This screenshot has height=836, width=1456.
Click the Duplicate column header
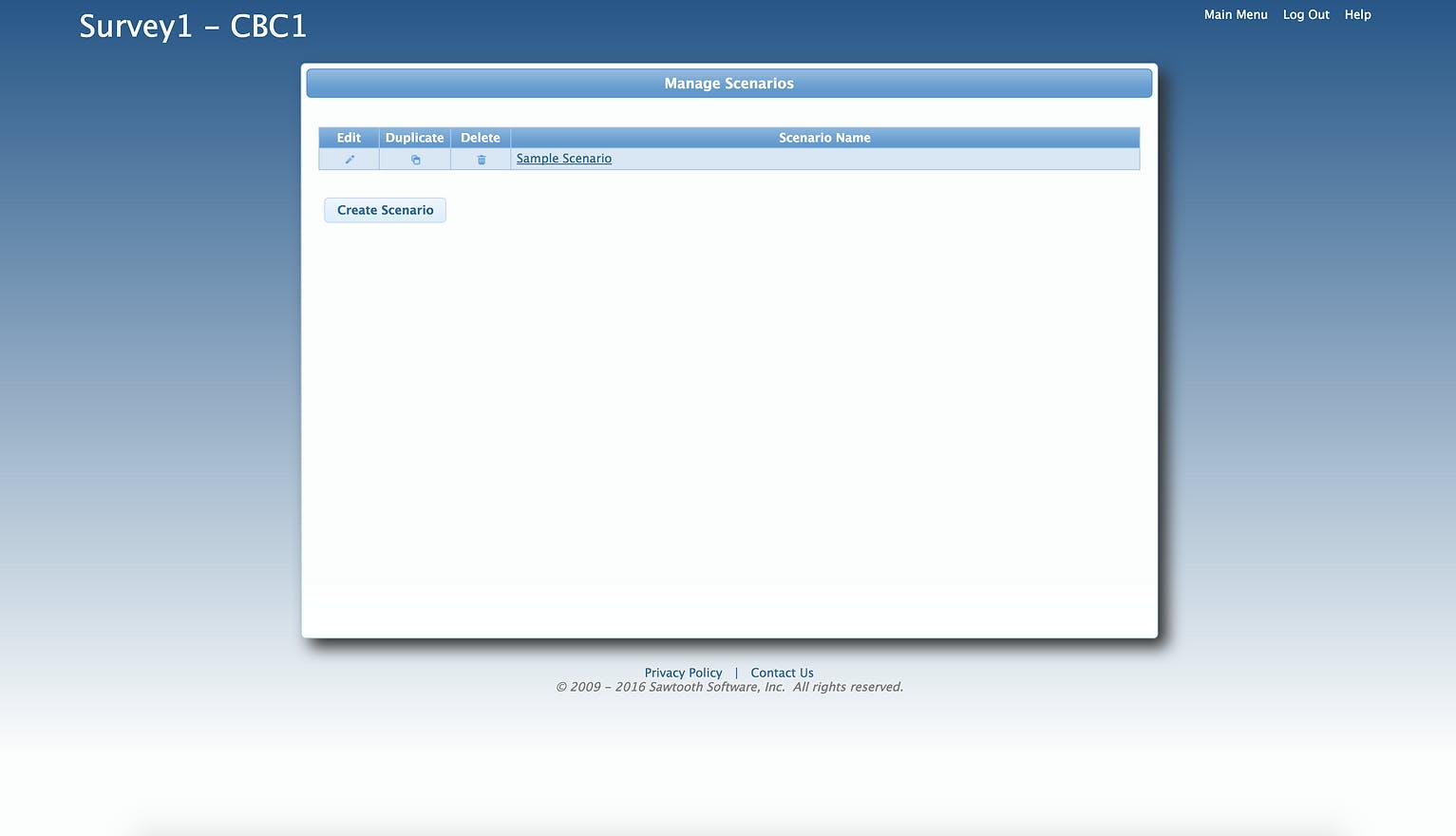(x=414, y=138)
